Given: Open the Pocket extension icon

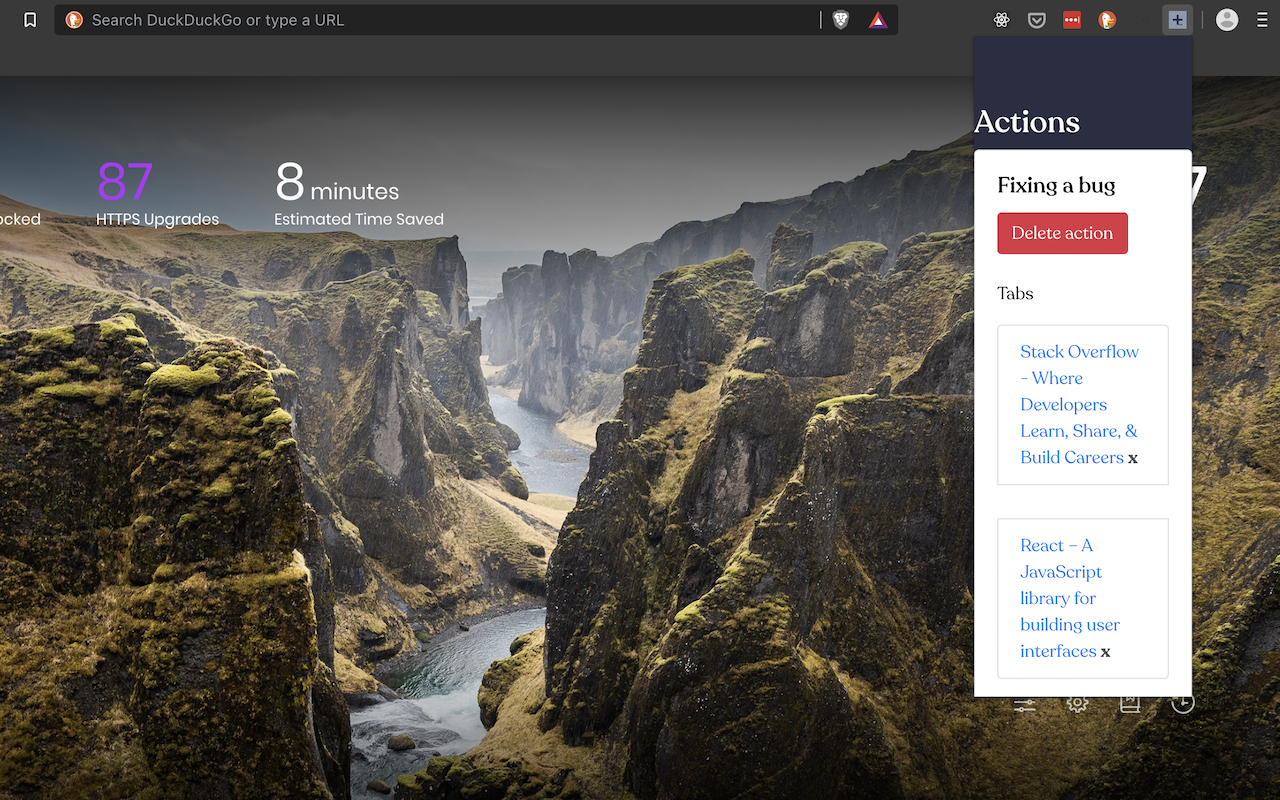Looking at the screenshot, I should point(1037,20).
